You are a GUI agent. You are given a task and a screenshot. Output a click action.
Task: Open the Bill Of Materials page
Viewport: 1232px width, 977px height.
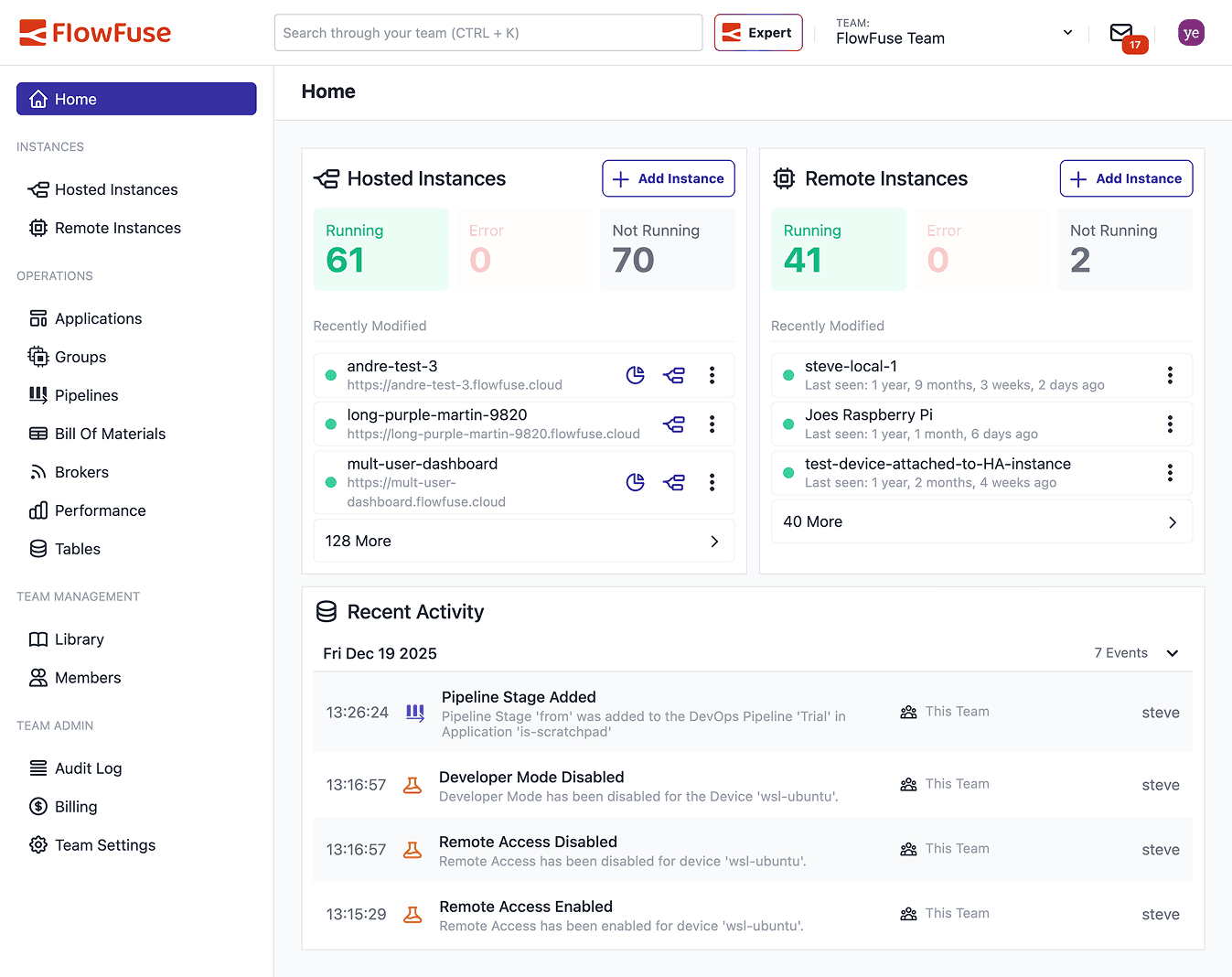coord(110,434)
